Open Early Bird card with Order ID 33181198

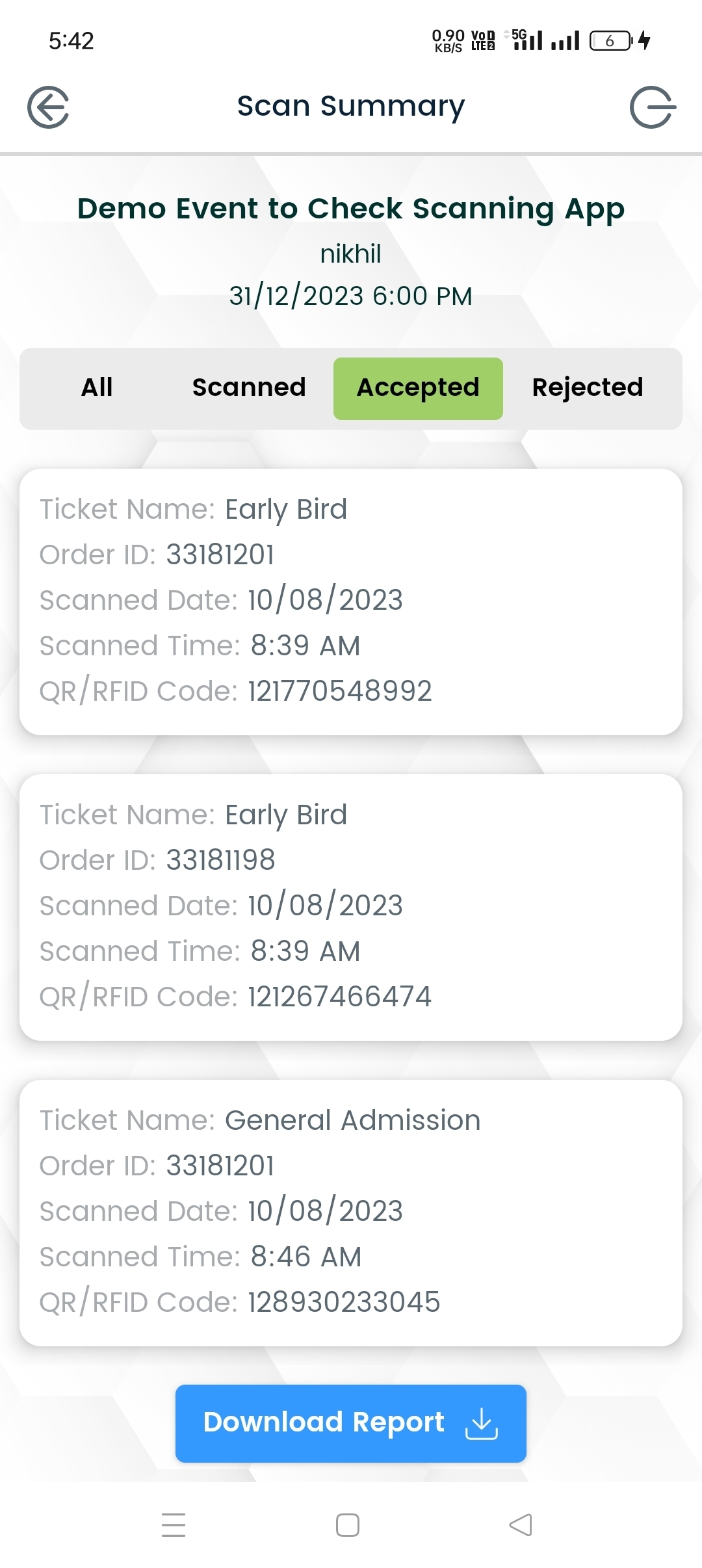click(350, 907)
